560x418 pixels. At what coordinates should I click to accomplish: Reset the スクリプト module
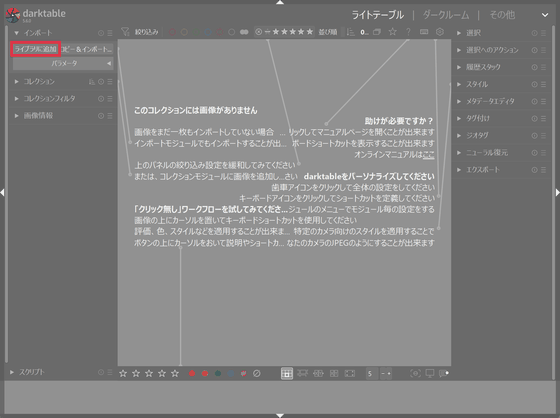click(101, 372)
